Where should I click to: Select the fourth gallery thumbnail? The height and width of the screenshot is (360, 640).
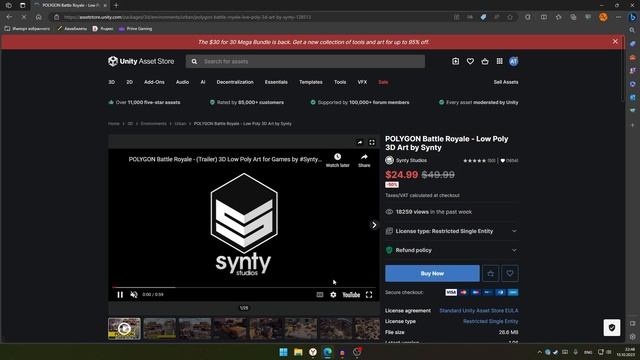coord(230,329)
